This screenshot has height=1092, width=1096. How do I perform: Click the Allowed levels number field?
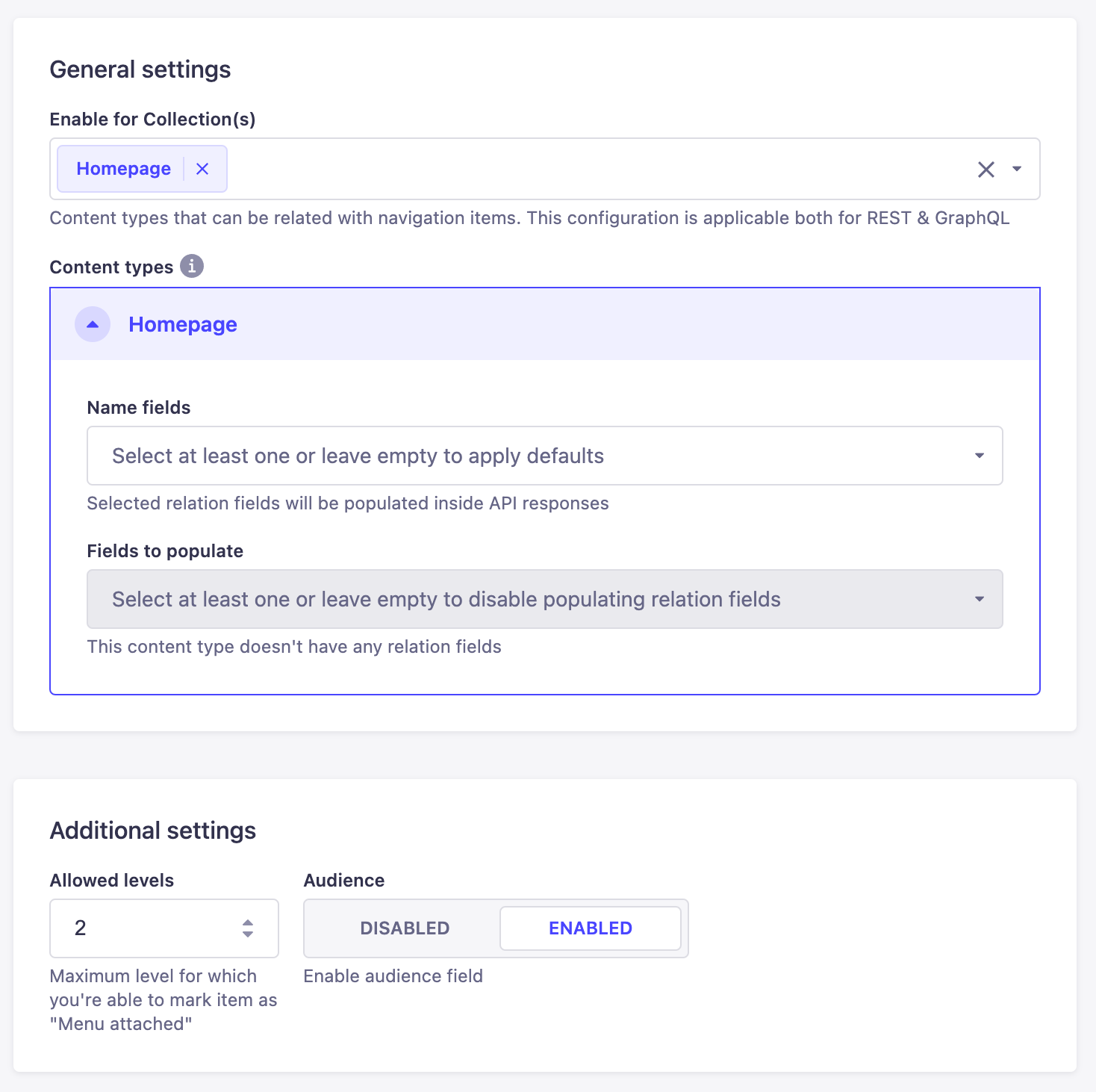(164, 928)
